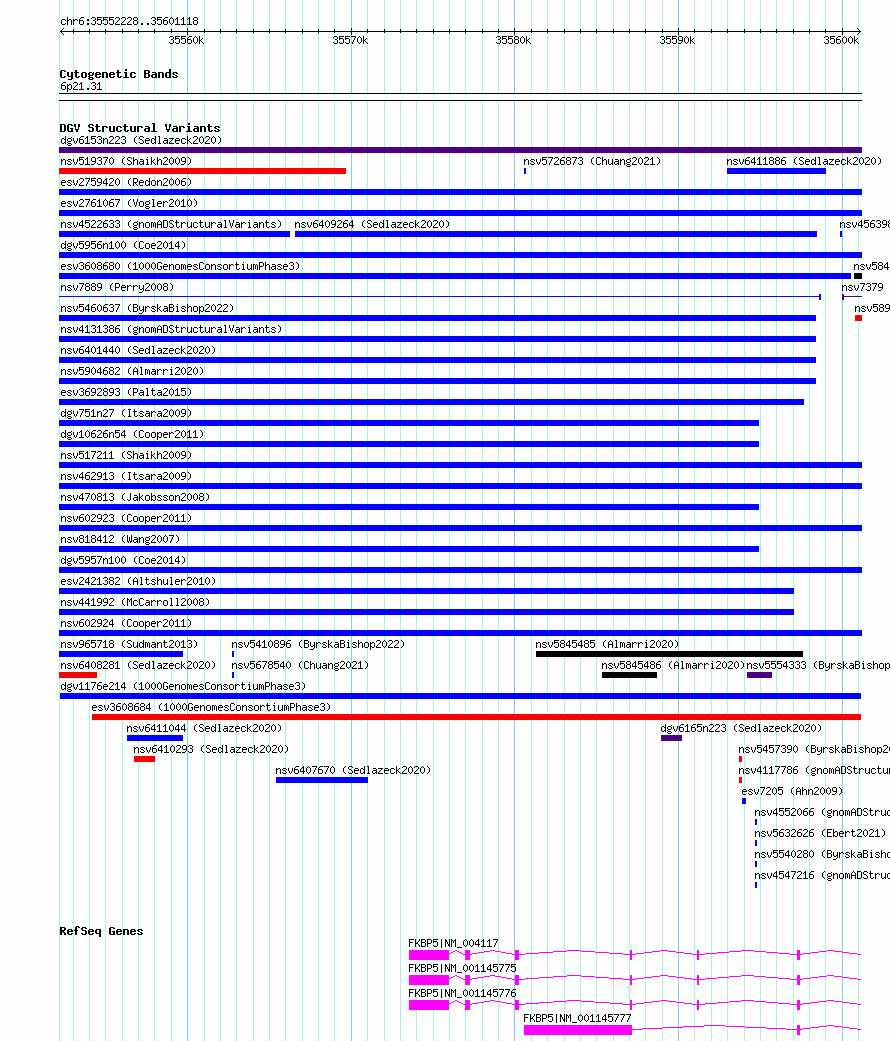Click the 35570k ruler position label

[x=350, y=40]
